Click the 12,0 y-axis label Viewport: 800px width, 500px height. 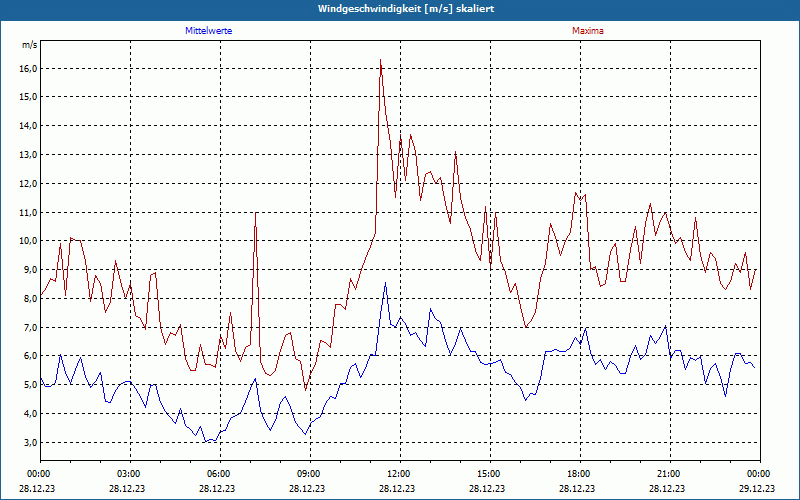click(x=29, y=184)
